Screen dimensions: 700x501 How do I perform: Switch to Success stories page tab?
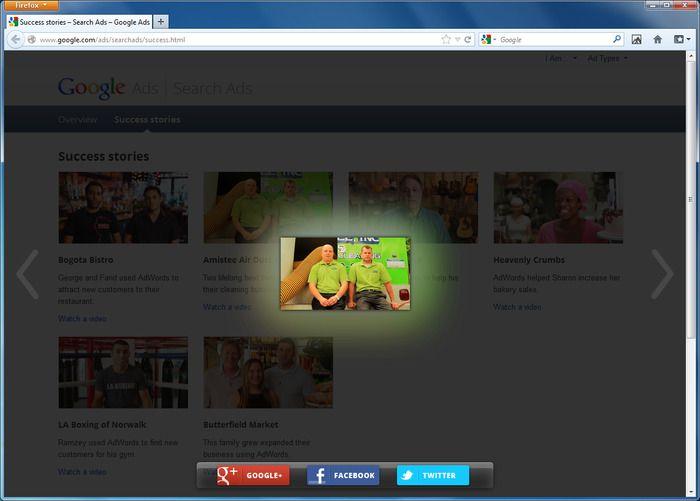pyautogui.click(x=147, y=120)
